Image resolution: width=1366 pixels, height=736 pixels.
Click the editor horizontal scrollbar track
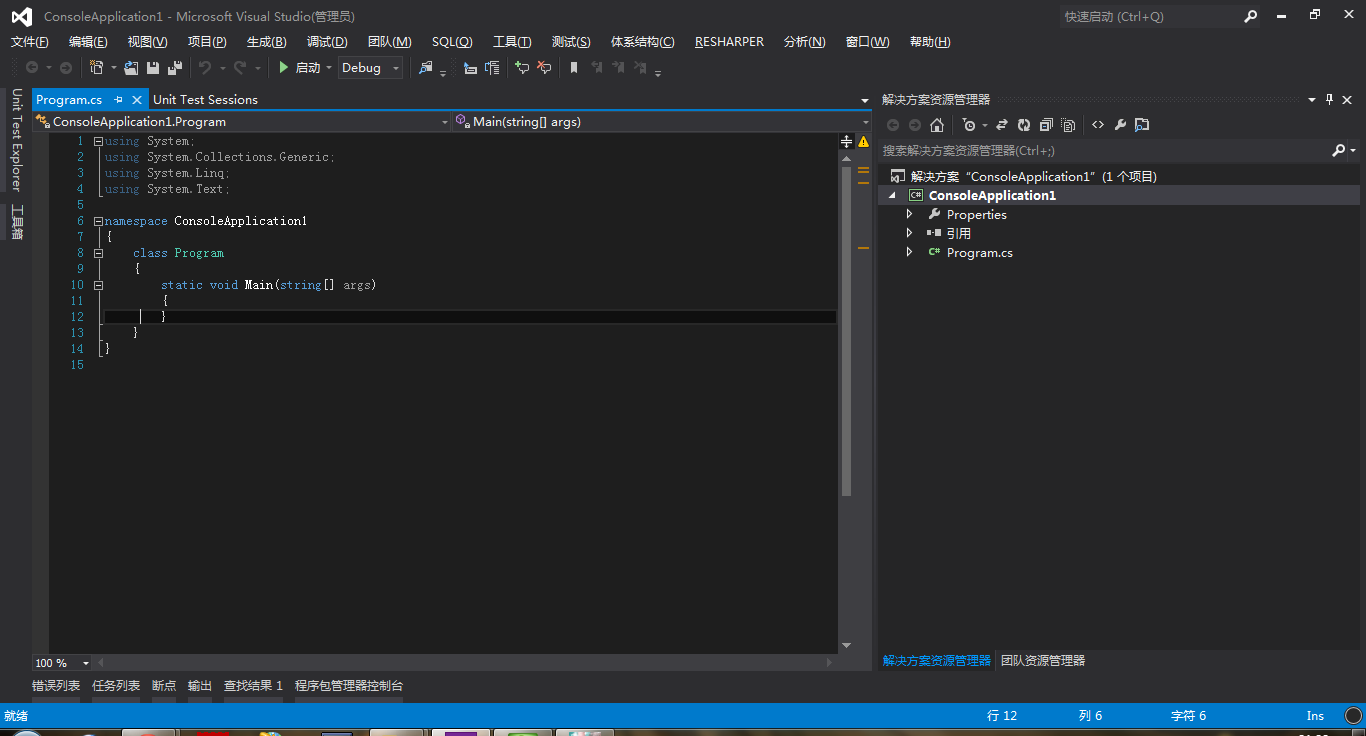click(465, 663)
